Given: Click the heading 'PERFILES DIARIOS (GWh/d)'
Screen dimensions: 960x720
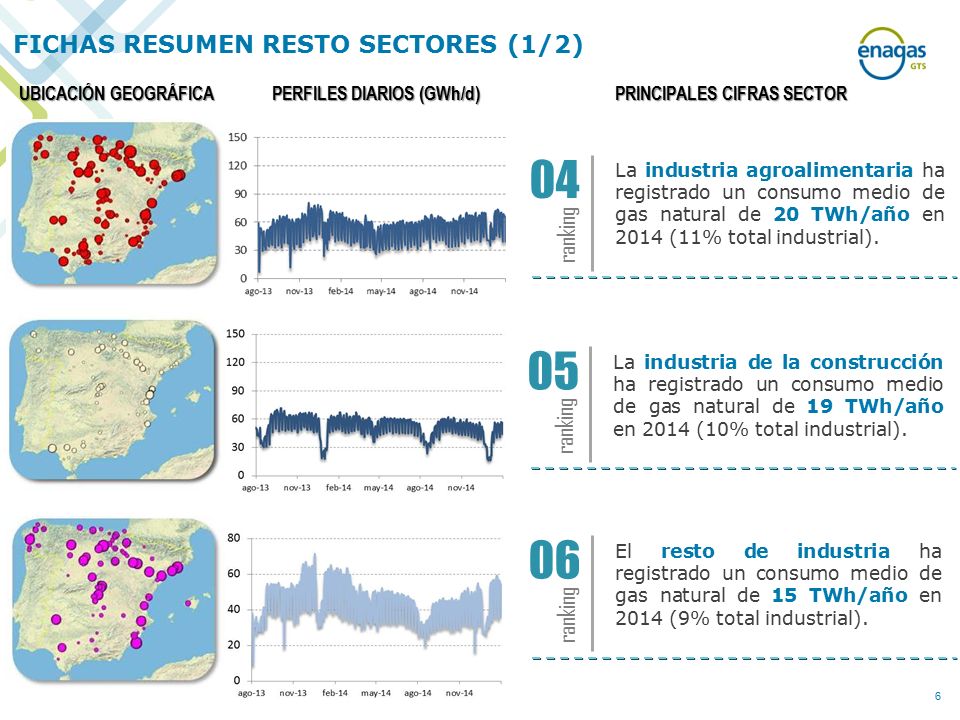Looking at the screenshot, I should tap(376, 94).
